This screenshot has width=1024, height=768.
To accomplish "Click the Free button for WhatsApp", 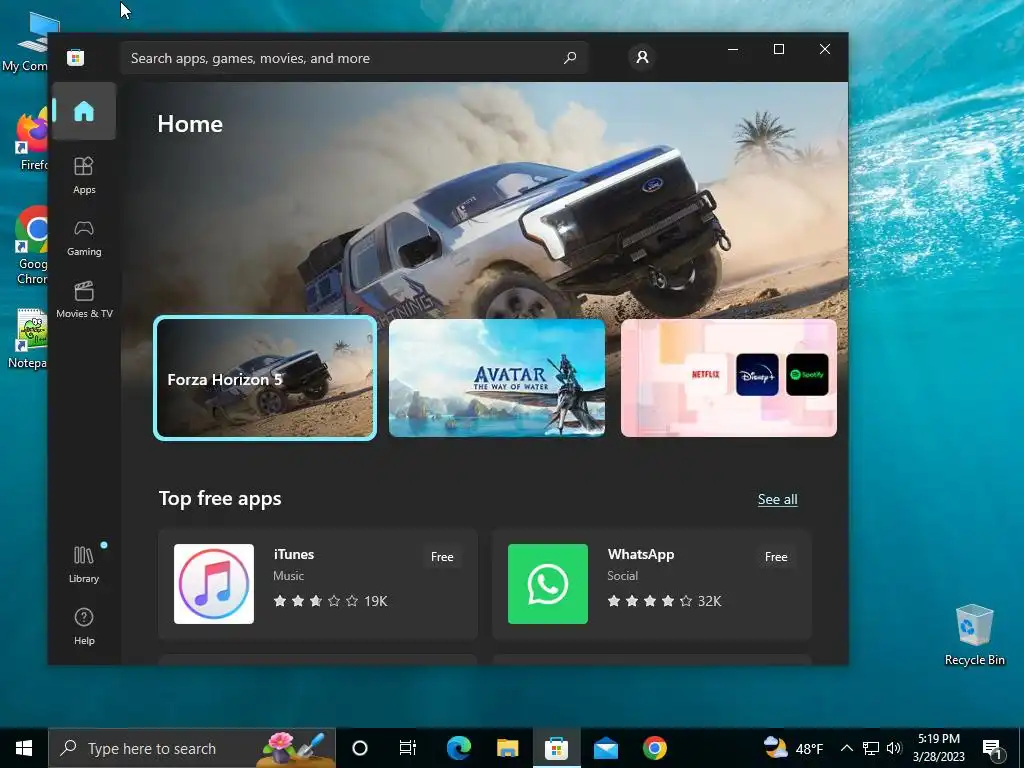I will (776, 557).
